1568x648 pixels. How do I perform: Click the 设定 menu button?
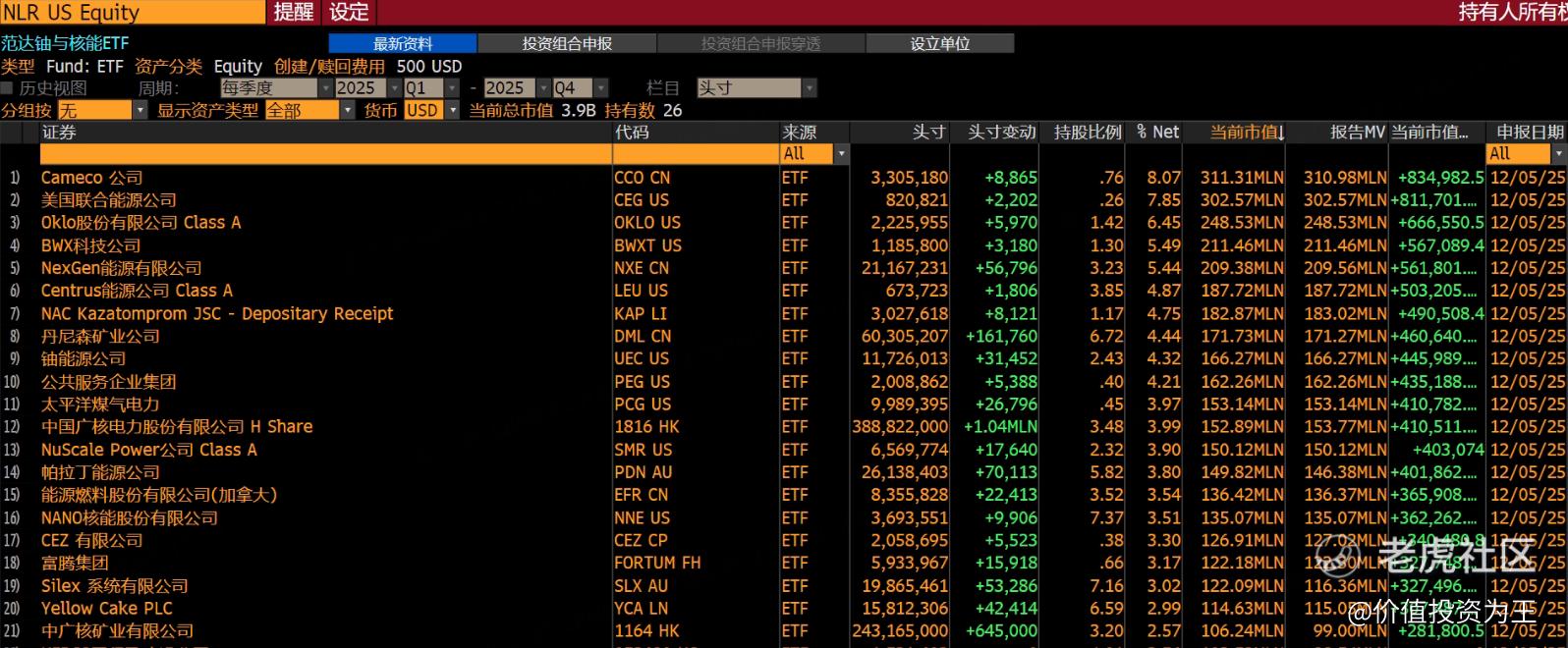tap(349, 13)
